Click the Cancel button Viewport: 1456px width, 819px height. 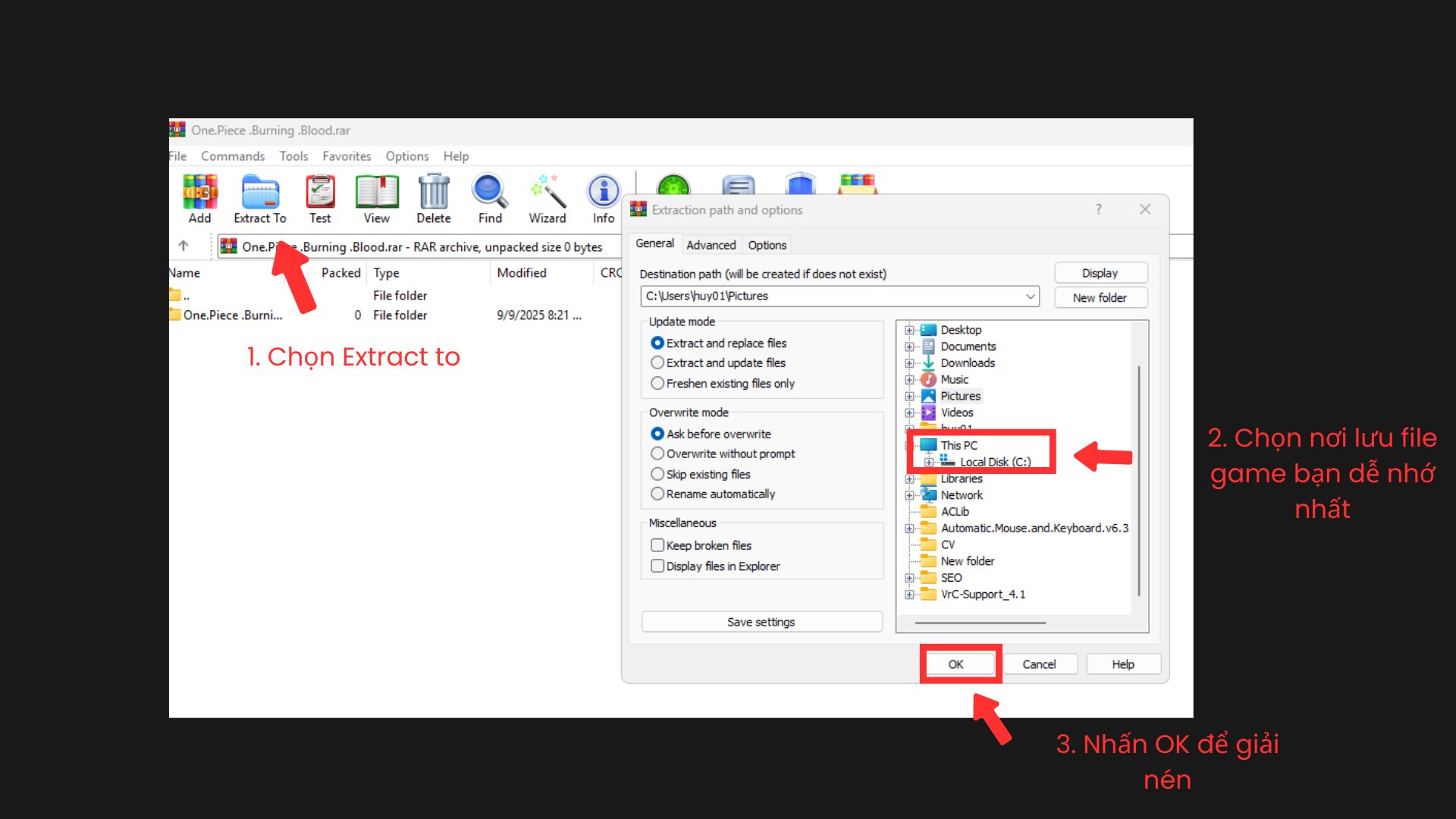click(x=1039, y=664)
